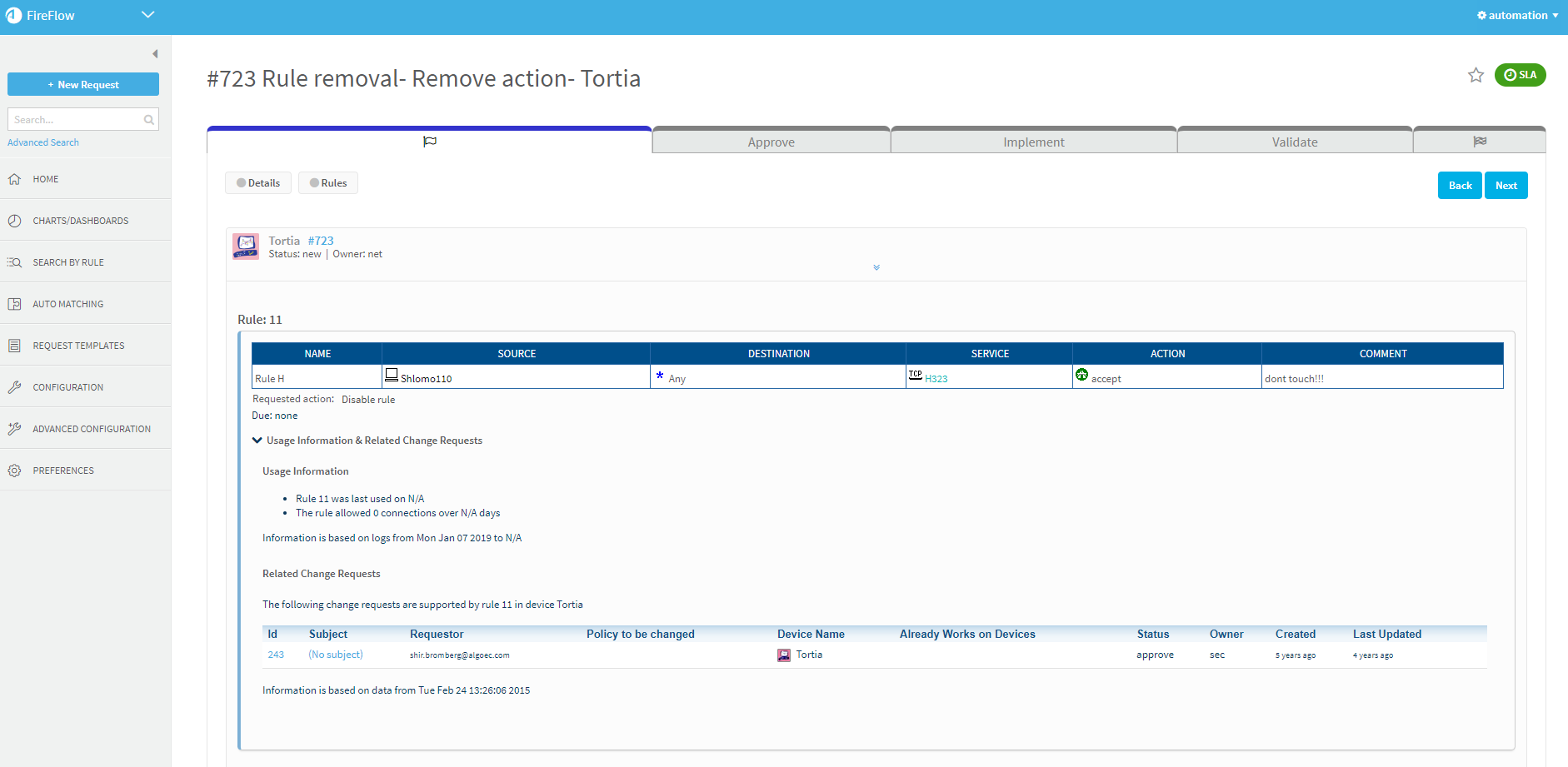Image resolution: width=1568 pixels, height=767 pixels.
Task: Open the Advanced Search link
Action: click(43, 142)
